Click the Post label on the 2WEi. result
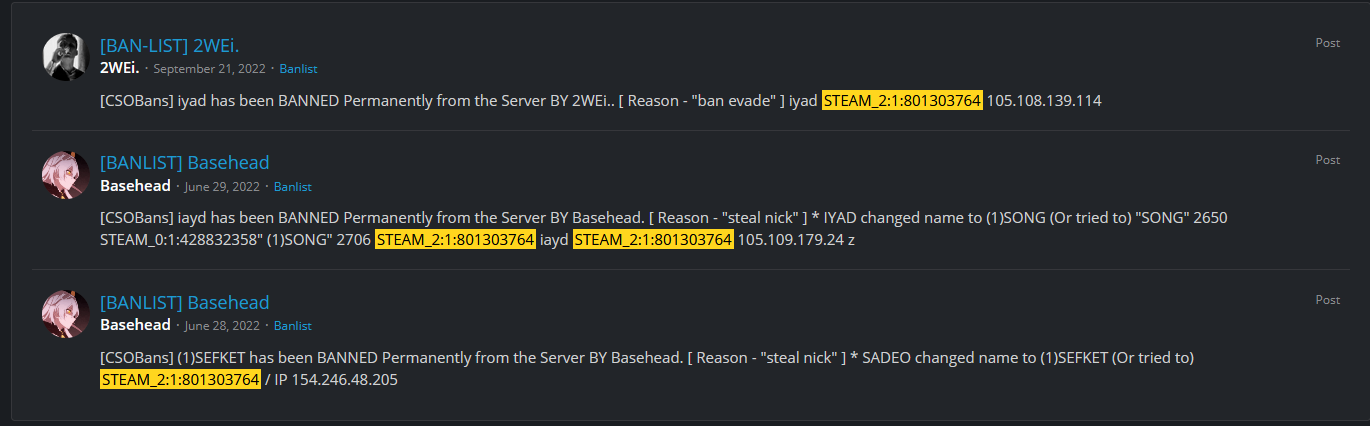 pyautogui.click(x=1327, y=42)
